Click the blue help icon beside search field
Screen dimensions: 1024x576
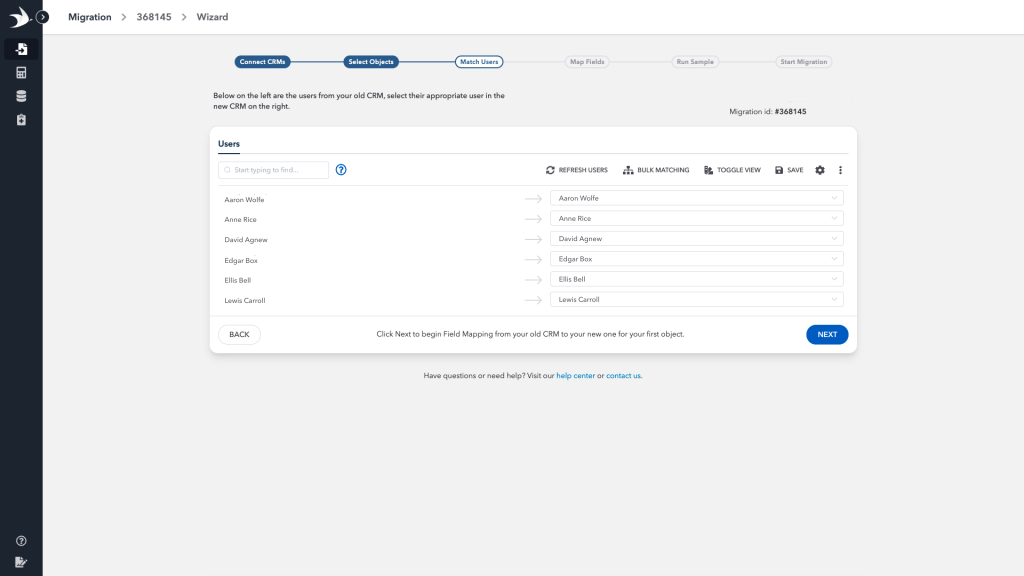(341, 170)
